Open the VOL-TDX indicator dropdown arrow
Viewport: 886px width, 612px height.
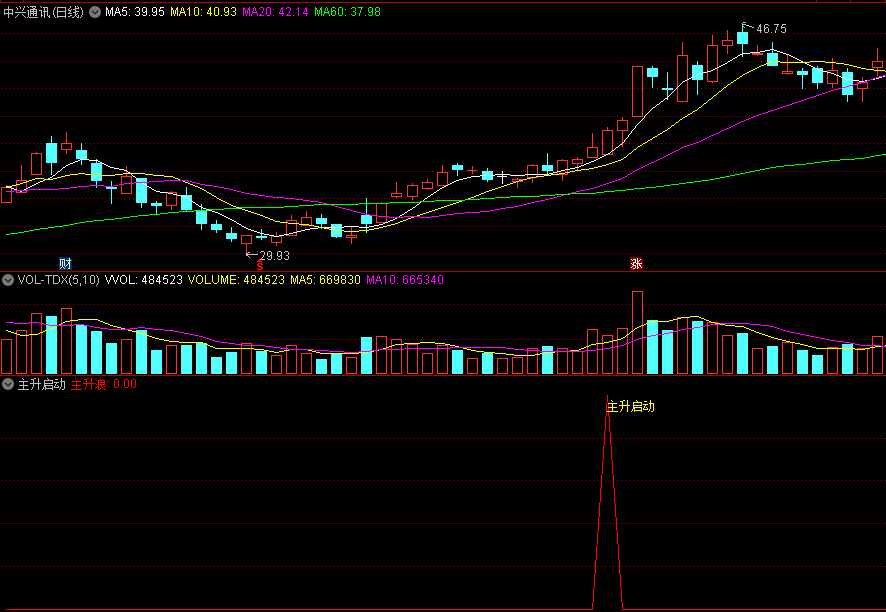[x=8, y=280]
